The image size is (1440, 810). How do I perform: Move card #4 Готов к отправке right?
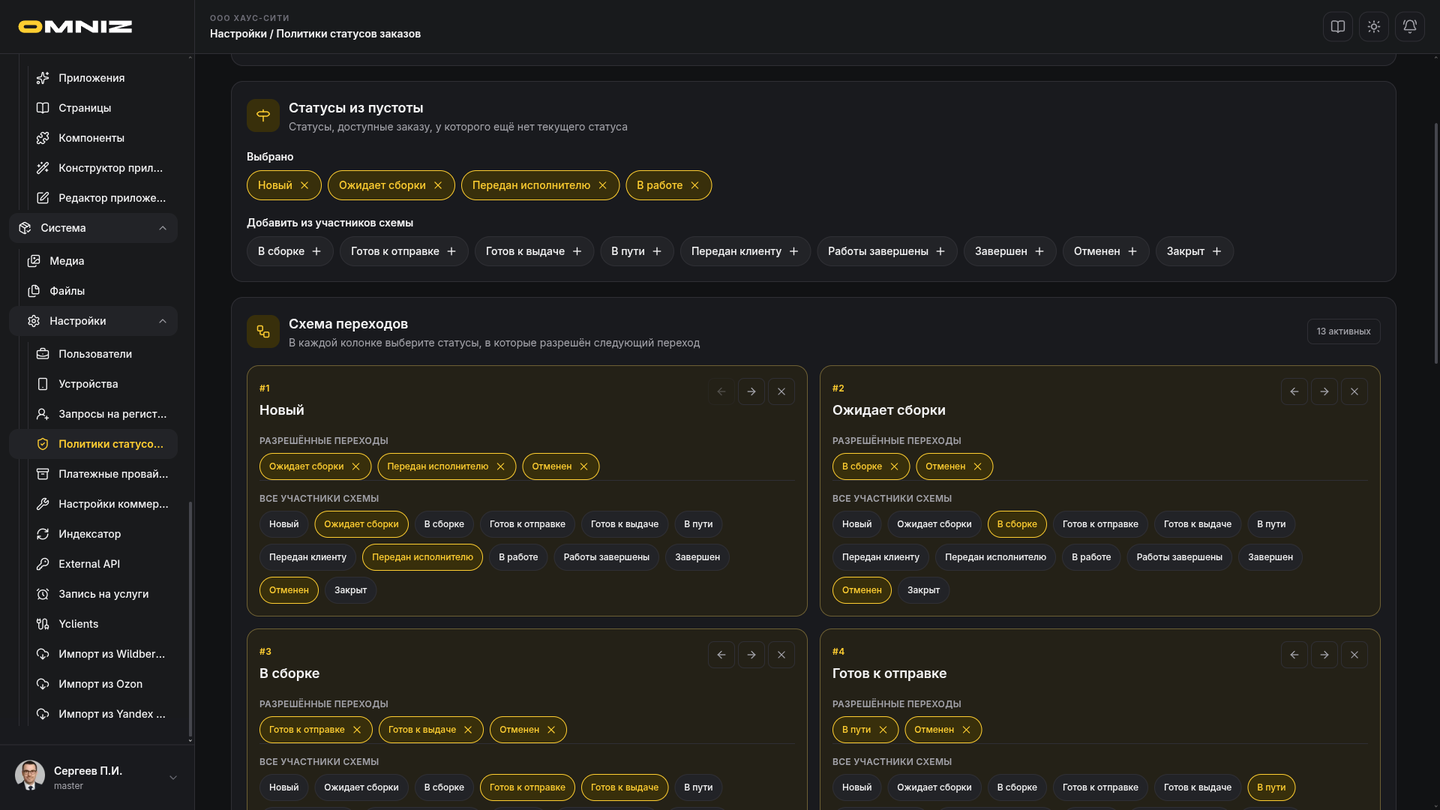click(x=1325, y=655)
